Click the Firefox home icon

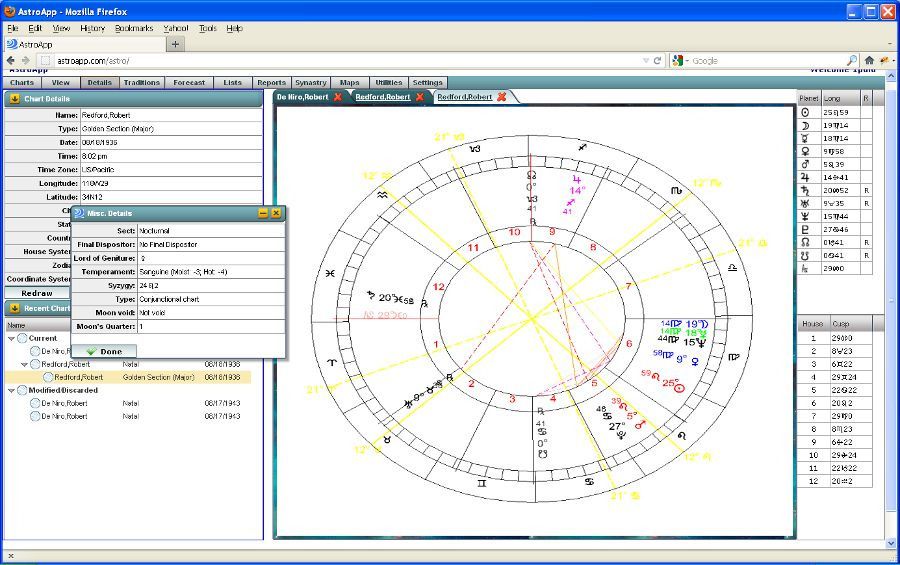(x=869, y=60)
